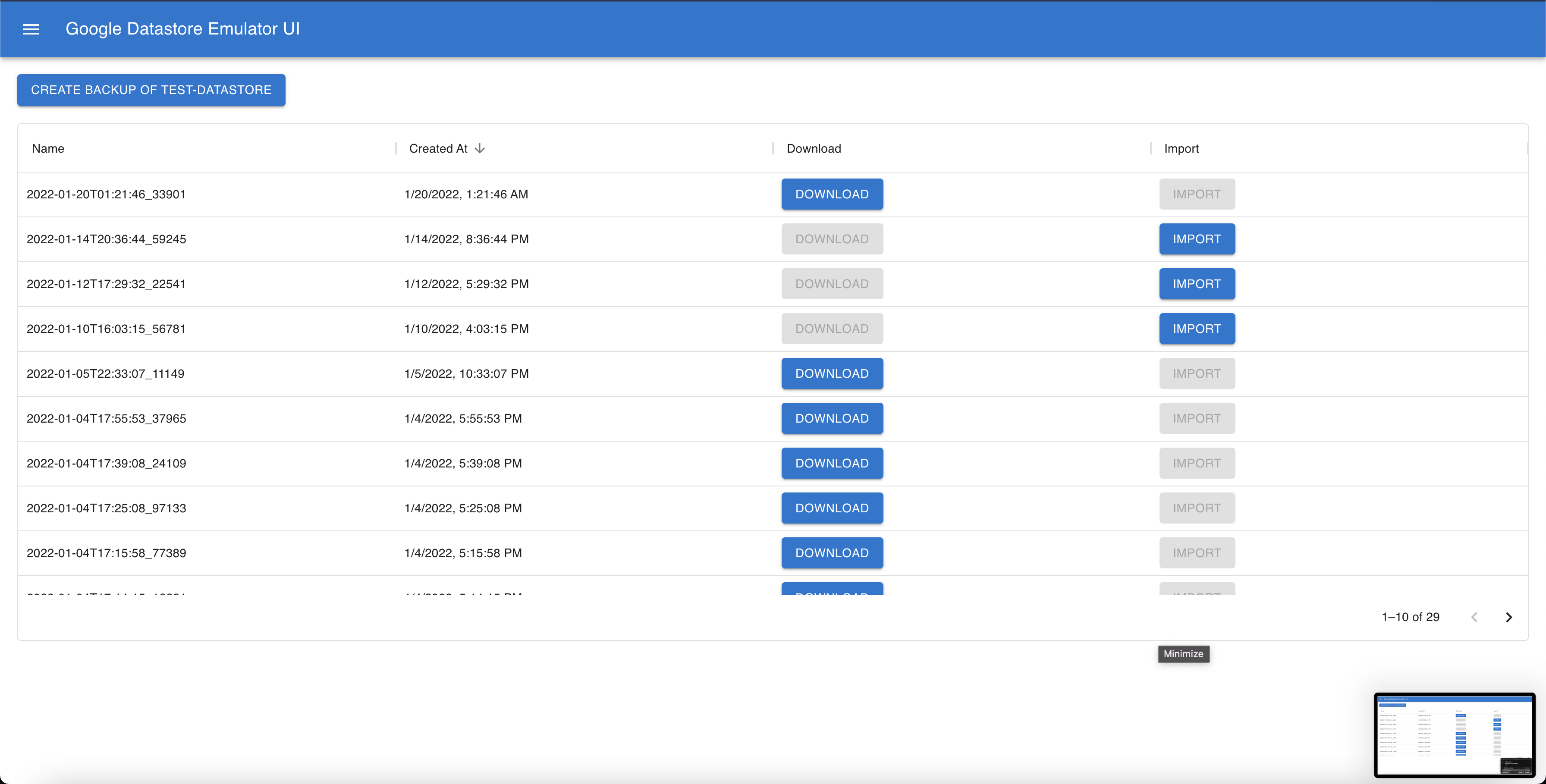This screenshot has height=784, width=1546.
Task: Import the 2022-01-12T17:29:32_22541 backup
Action: [x=1197, y=284]
